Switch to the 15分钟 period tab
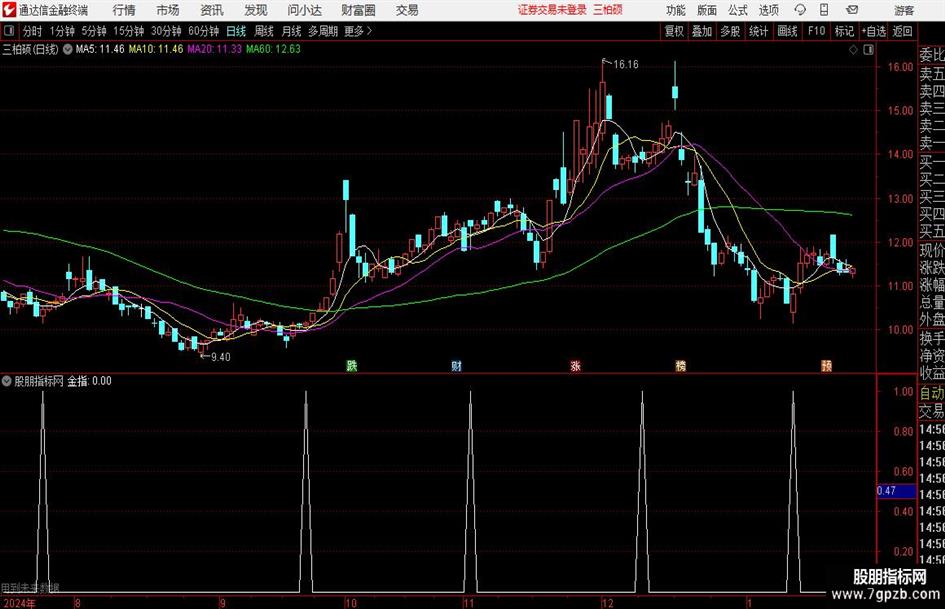 (129, 31)
